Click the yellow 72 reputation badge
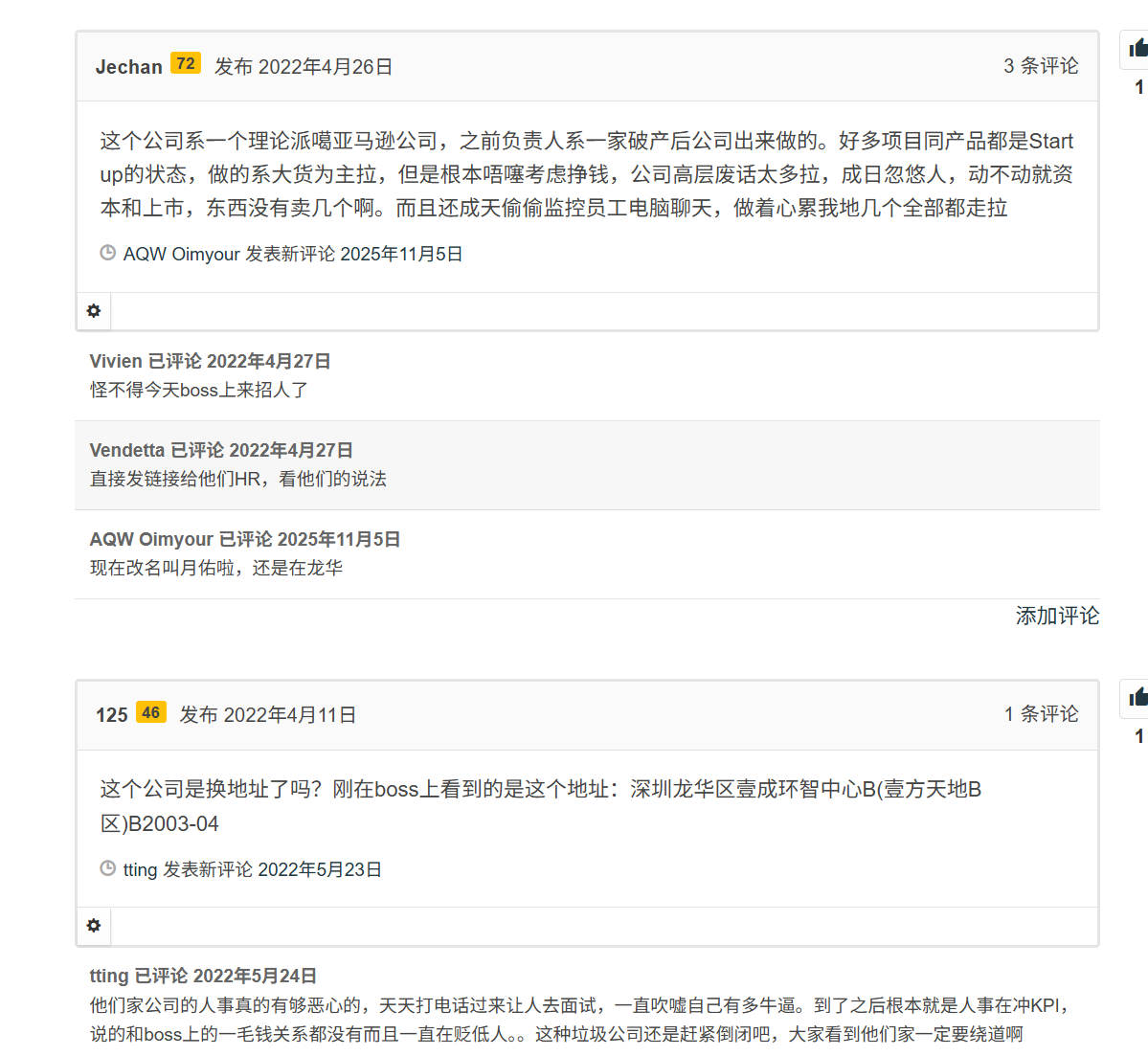This screenshot has width=1148, height=1056. [186, 64]
